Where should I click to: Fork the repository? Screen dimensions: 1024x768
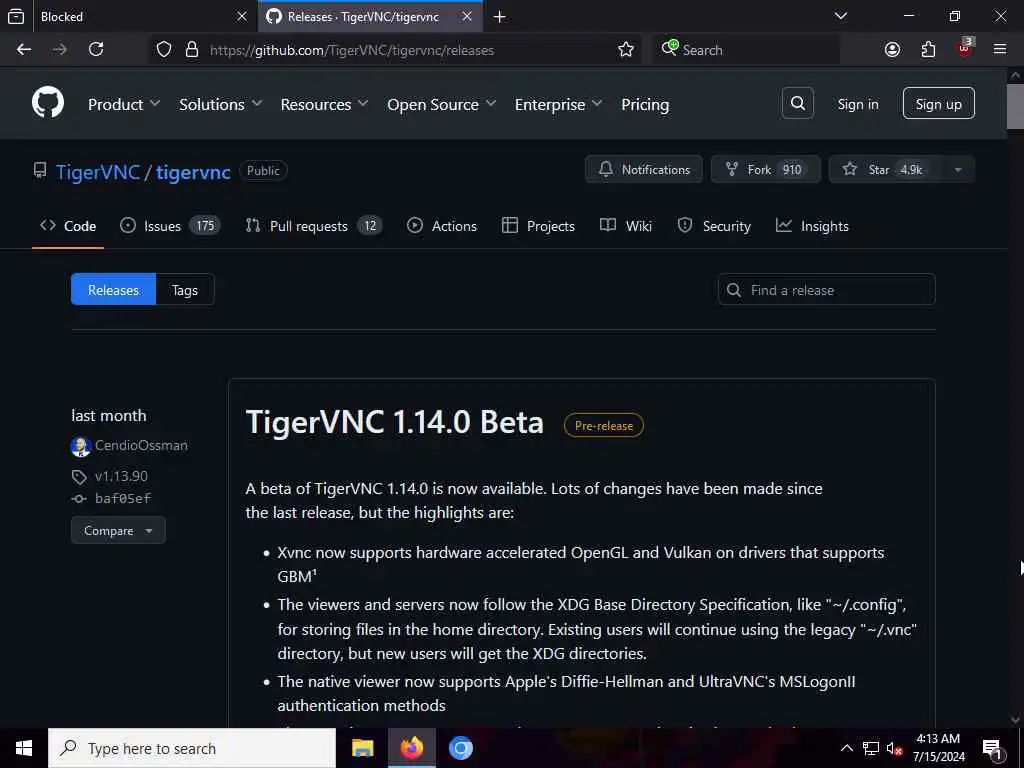click(765, 170)
